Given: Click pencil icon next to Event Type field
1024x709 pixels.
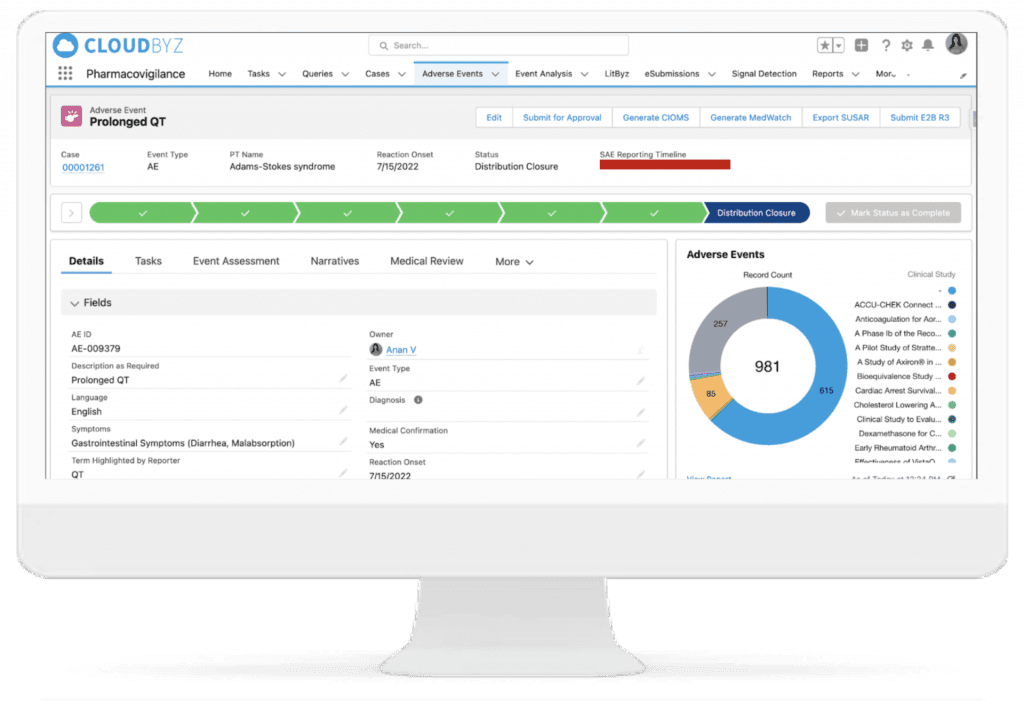Looking at the screenshot, I should point(640,382).
